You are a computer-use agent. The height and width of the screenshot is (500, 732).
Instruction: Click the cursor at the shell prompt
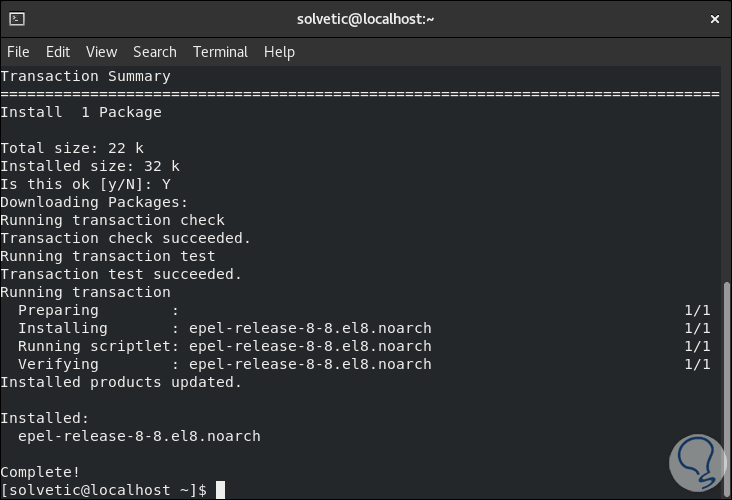click(x=220, y=490)
